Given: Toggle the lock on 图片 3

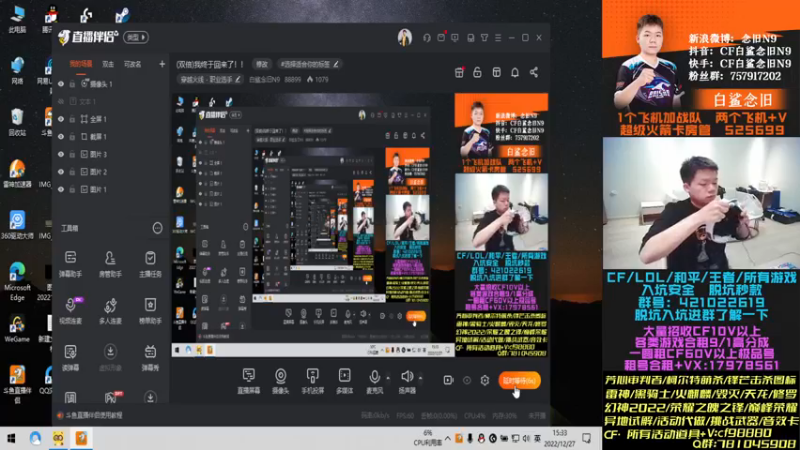Looking at the screenshot, I should pyautogui.click(x=72, y=154).
